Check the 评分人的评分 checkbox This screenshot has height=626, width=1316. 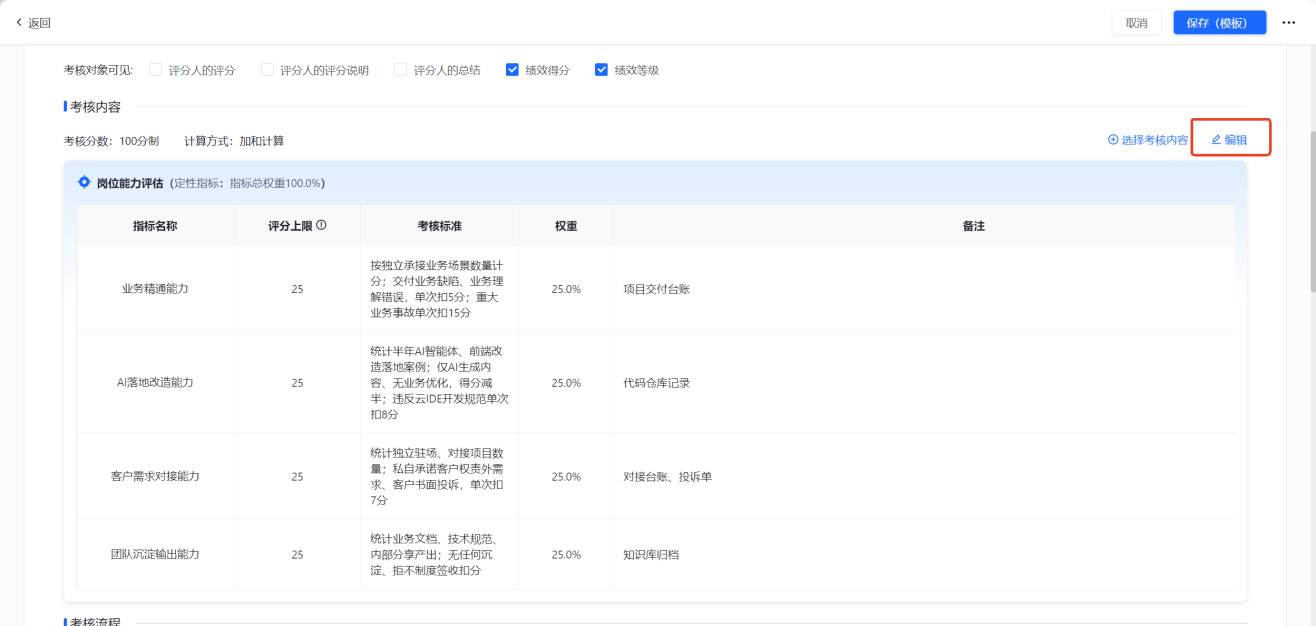tap(155, 70)
